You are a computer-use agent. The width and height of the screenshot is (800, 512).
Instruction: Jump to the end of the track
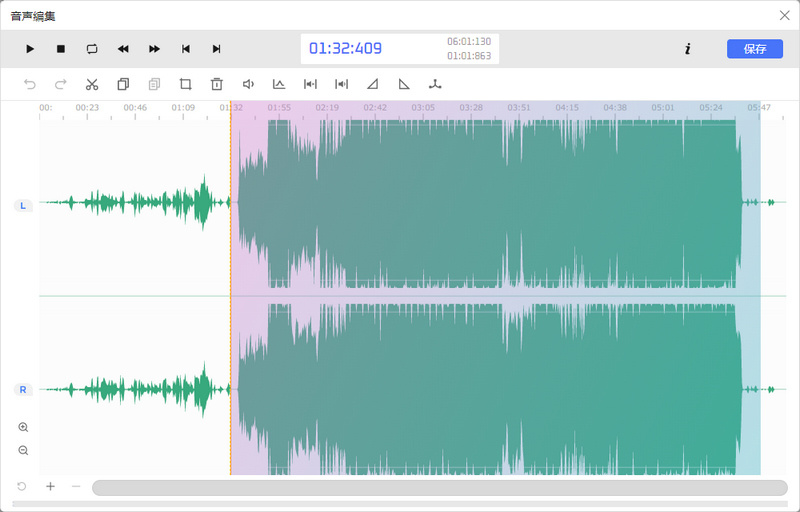coord(216,49)
